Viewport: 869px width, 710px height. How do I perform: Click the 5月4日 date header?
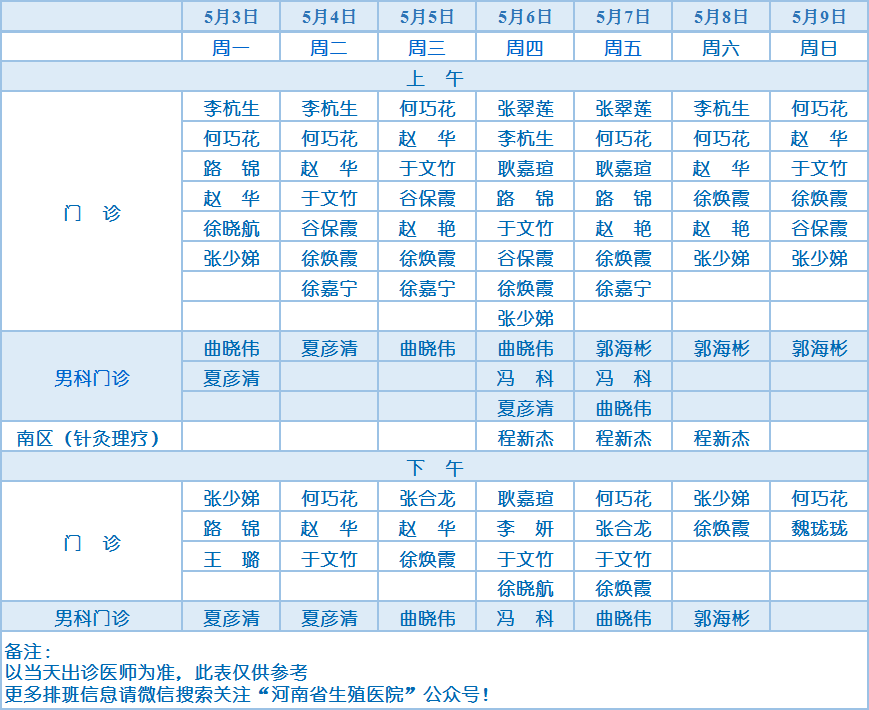pyautogui.click(x=329, y=17)
